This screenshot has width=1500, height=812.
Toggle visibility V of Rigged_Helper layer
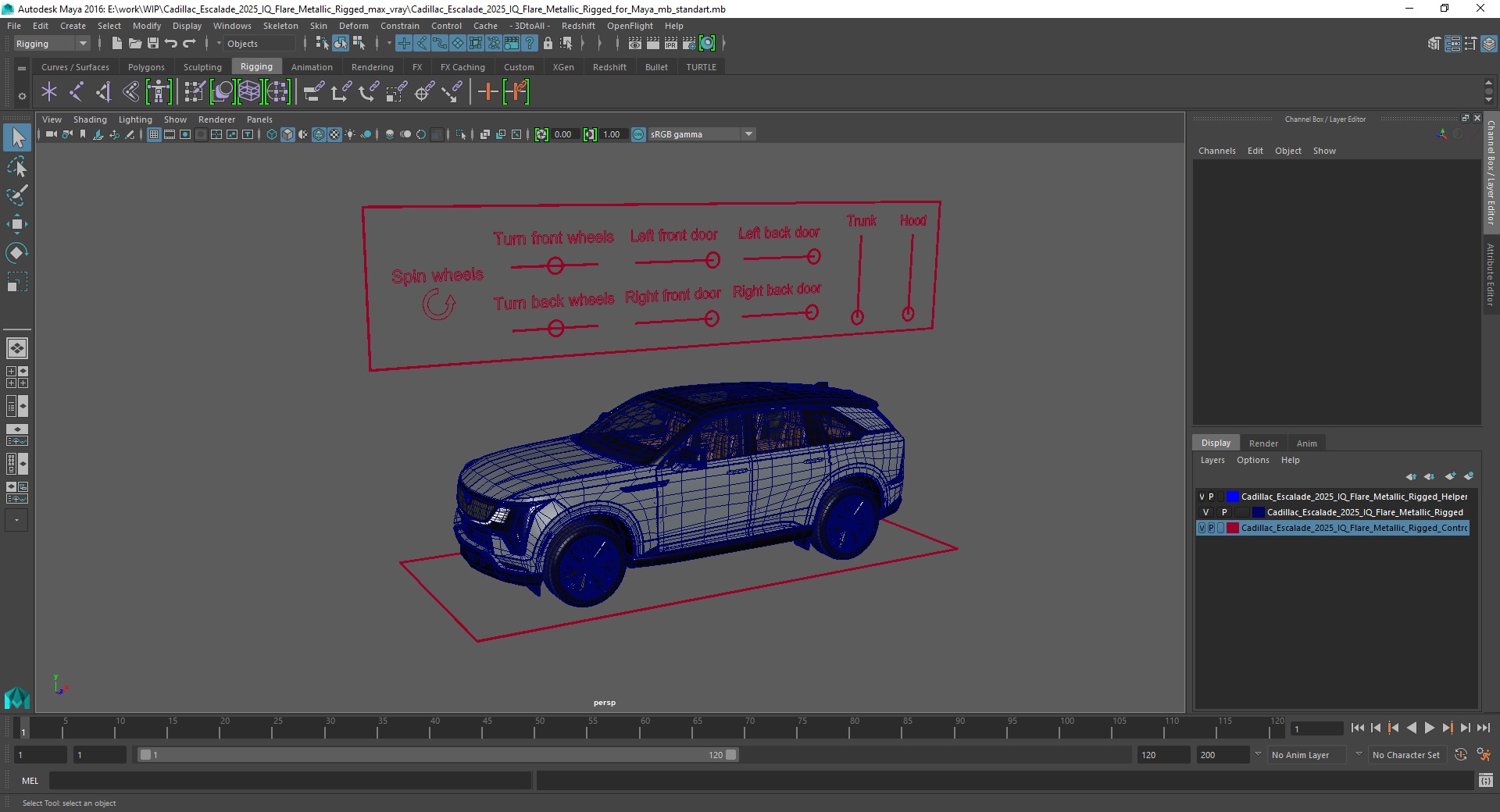(x=1202, y=497)
